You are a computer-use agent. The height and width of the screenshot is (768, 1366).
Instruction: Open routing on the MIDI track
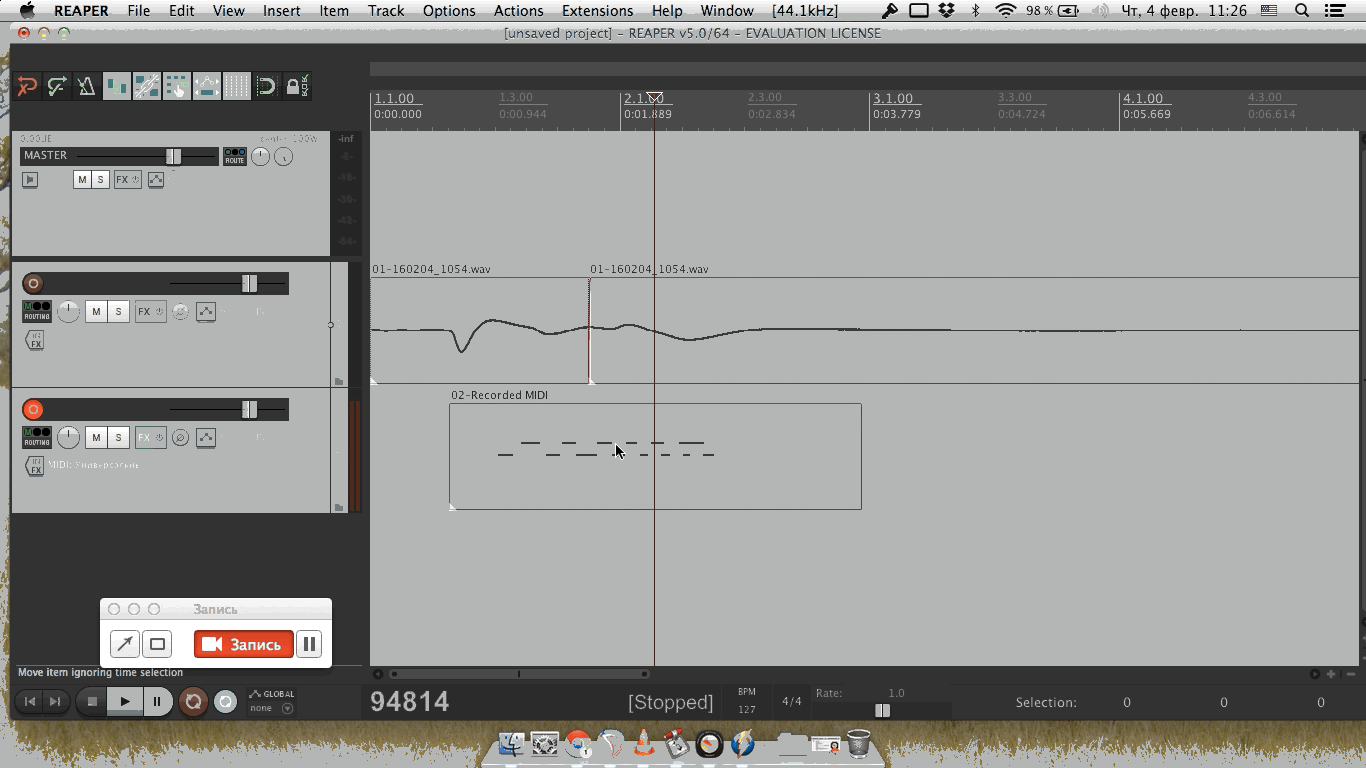(37, 437)
